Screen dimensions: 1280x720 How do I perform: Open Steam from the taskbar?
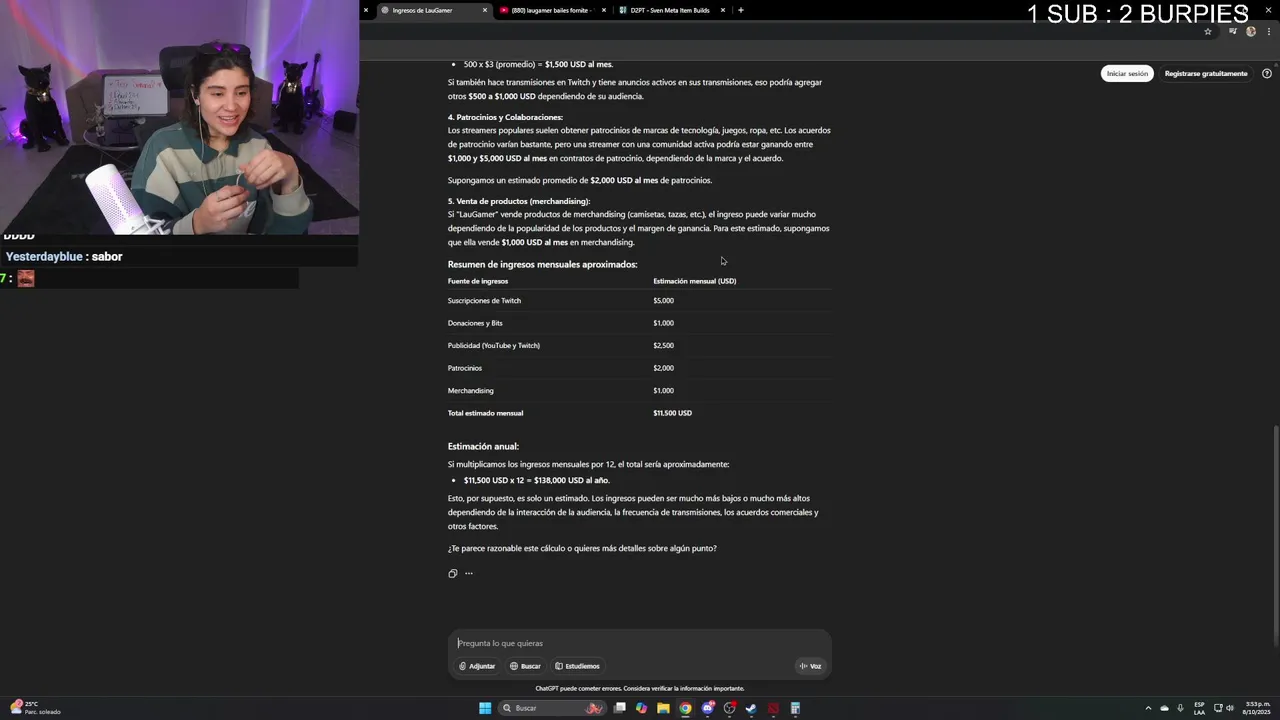click(x=751, y=708)
